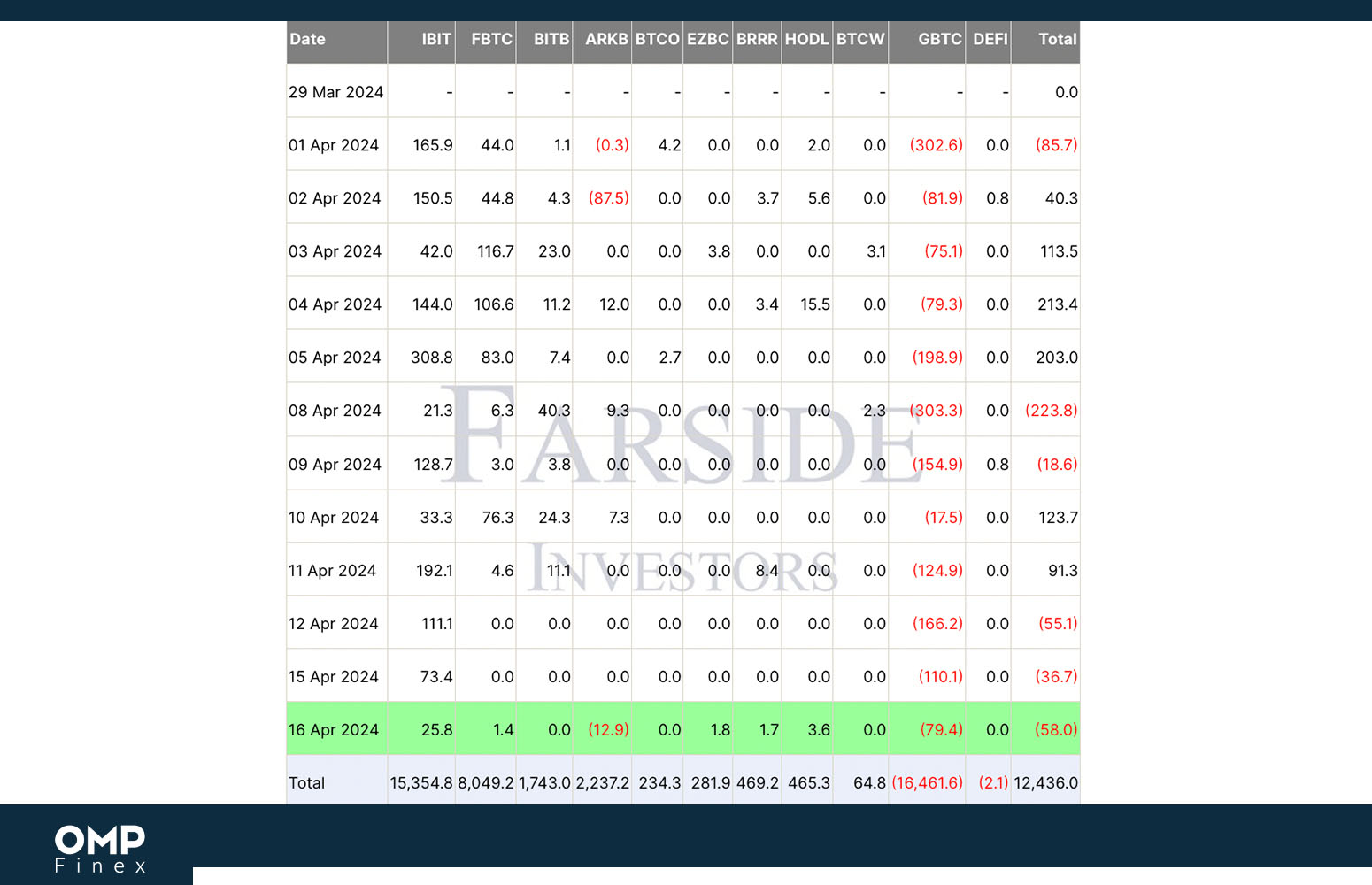This screenshot has height=885, width=1372.
Task: Click IBIT value 73.4 on 15 Apr
Action: point(436,677)
